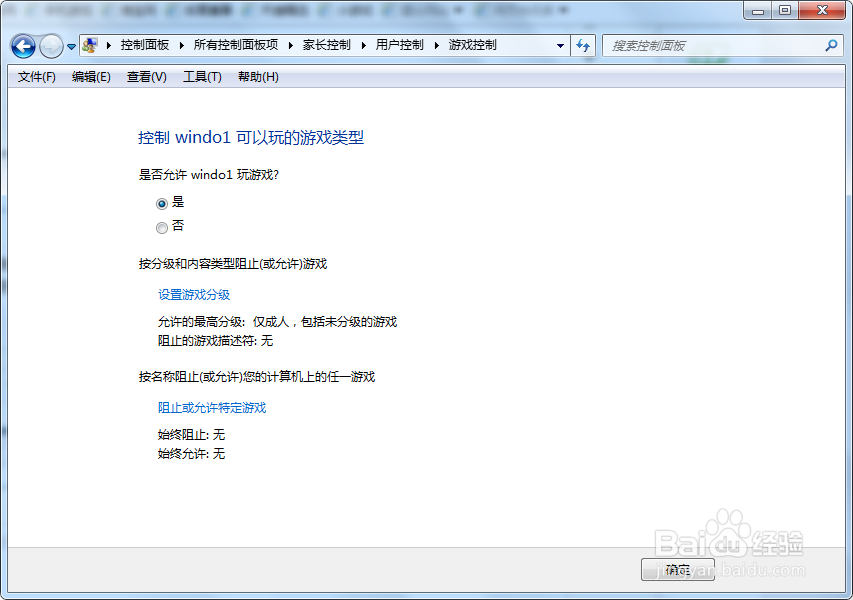The width and height of the screenshot is (853, 600).
Task: Click inside the 搜索控制面板 search box
Action: pyautogui.click(x=700, y=46)
